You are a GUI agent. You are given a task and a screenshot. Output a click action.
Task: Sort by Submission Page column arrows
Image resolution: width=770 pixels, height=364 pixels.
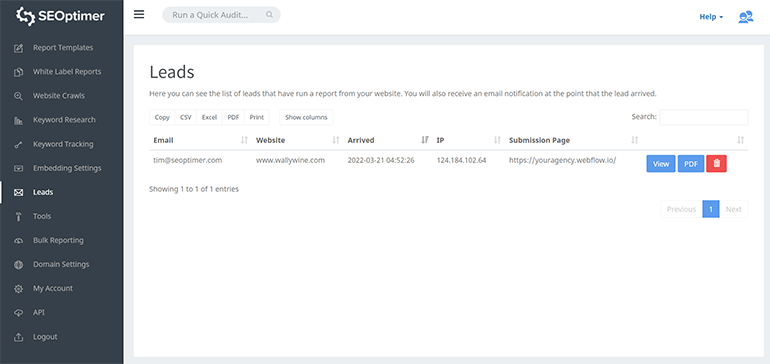[635, 140]
